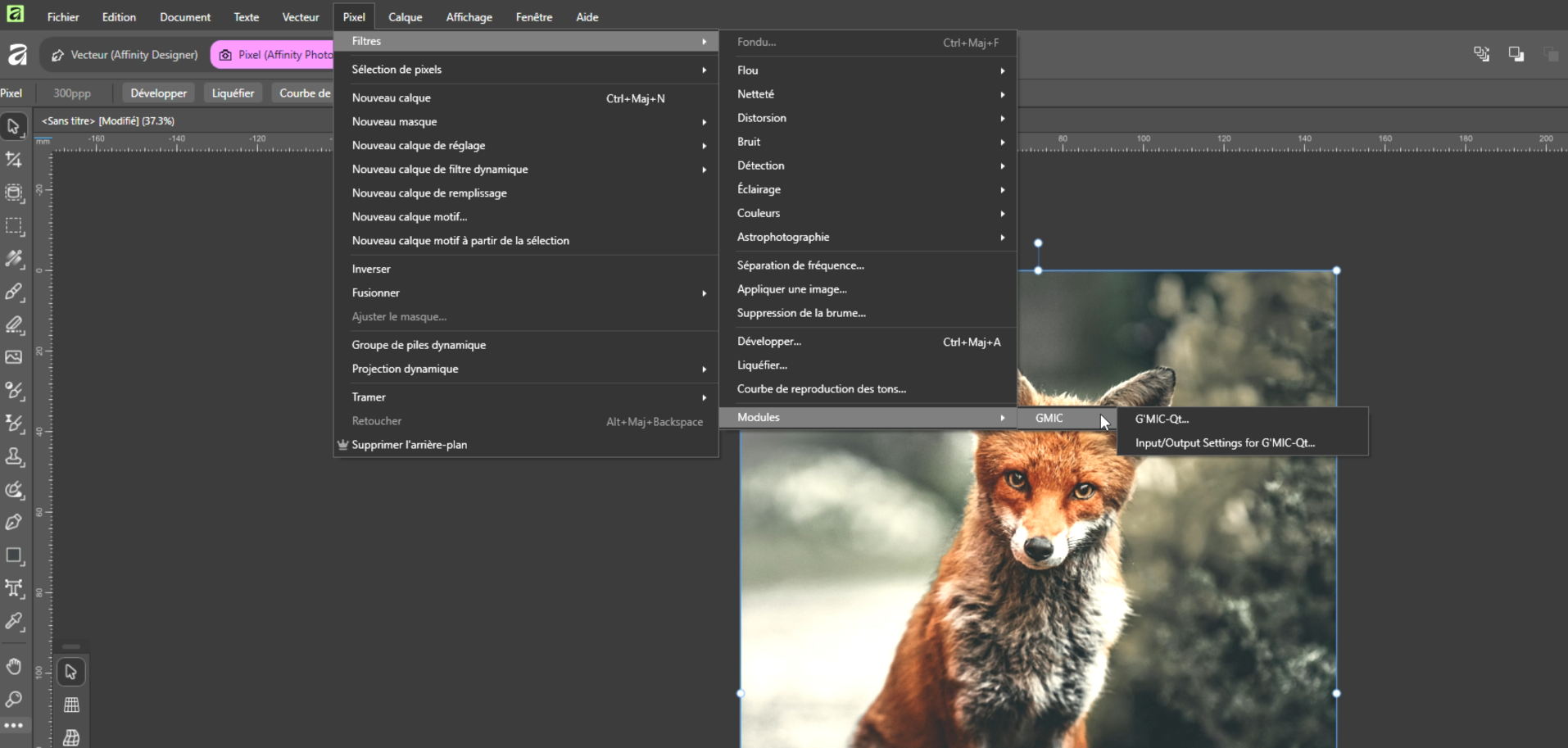Choose G'MIC-Qt... from GMIC submenu
This screenshot has width=1568, height=748.
[x=1162, y=419]
